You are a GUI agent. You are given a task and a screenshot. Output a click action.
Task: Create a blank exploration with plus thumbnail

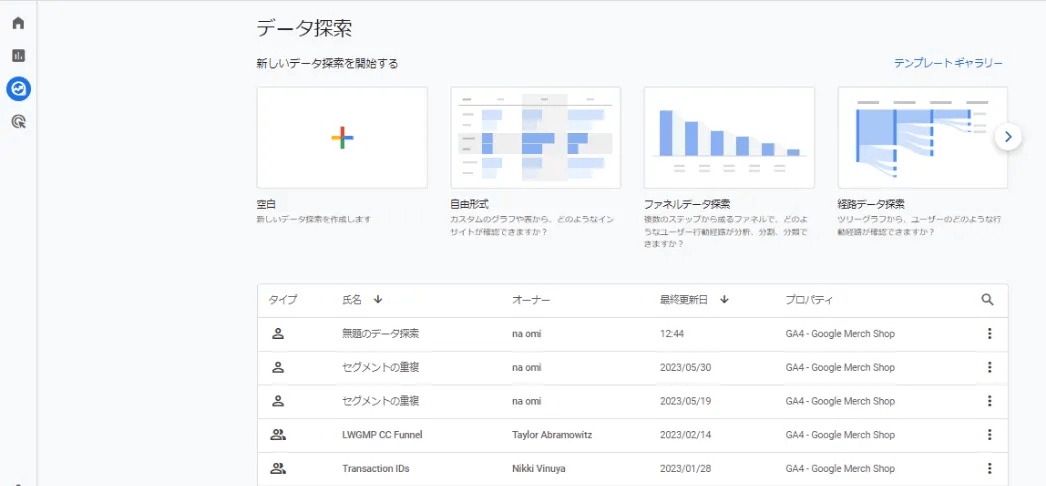[342, 138]
